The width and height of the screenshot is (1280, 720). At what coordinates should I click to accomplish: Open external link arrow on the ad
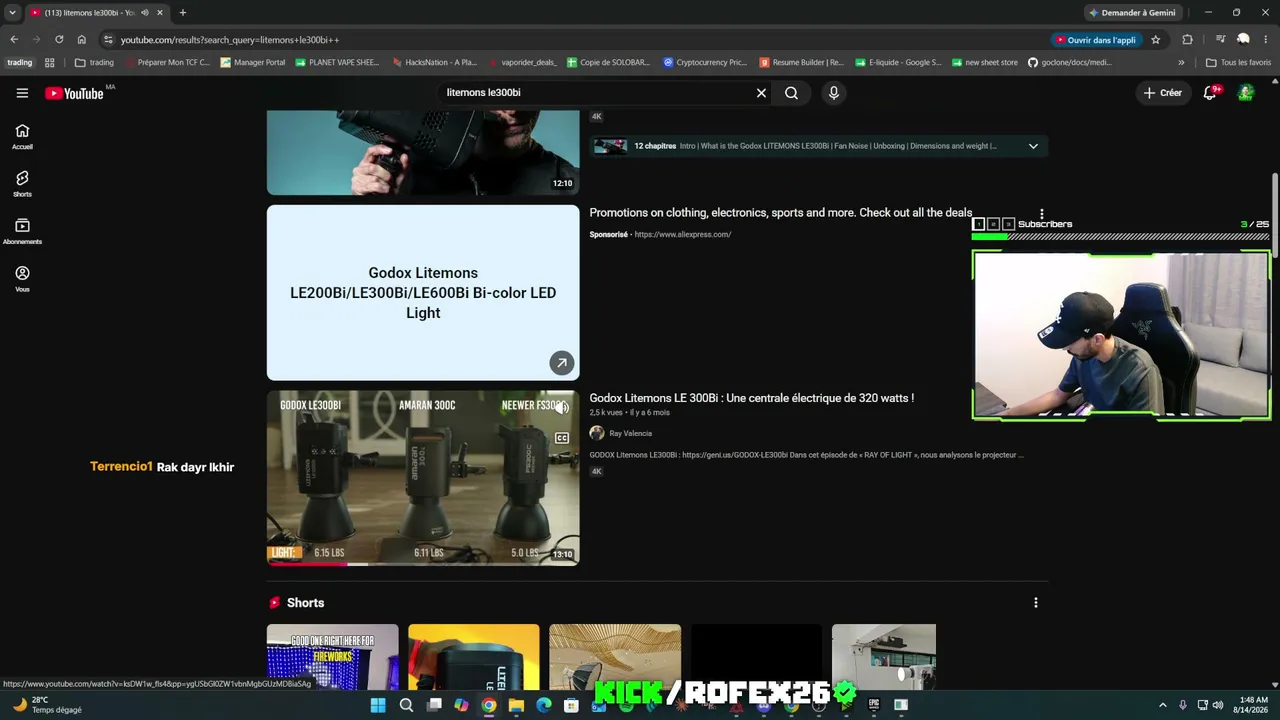(561, 363)
